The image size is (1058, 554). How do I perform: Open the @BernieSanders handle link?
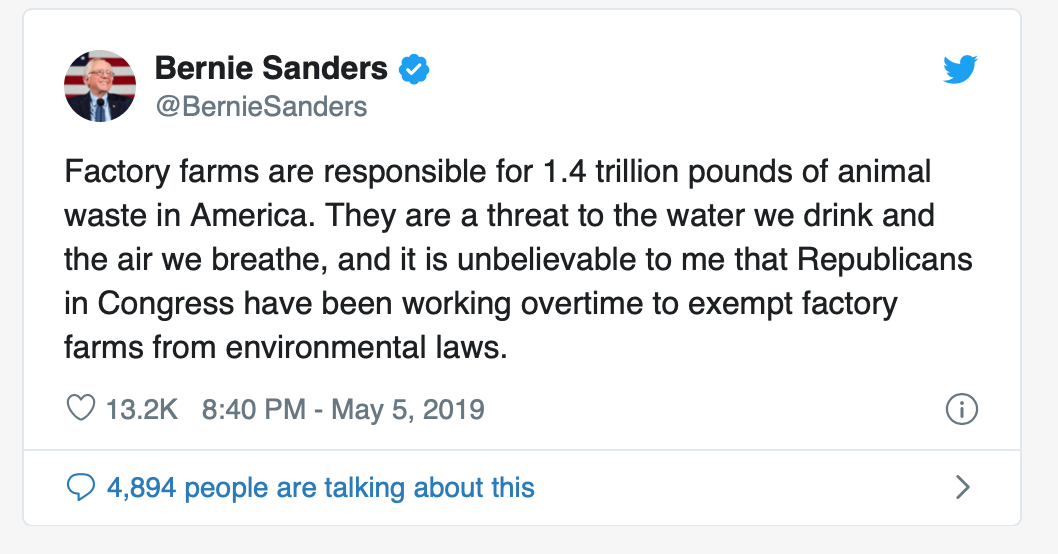pos(261,107)
